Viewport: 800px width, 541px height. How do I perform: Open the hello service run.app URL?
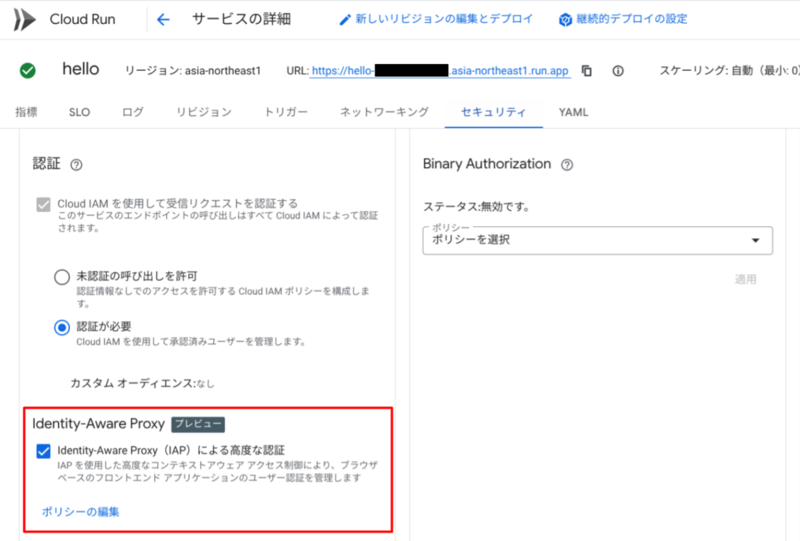click(440, 70)
